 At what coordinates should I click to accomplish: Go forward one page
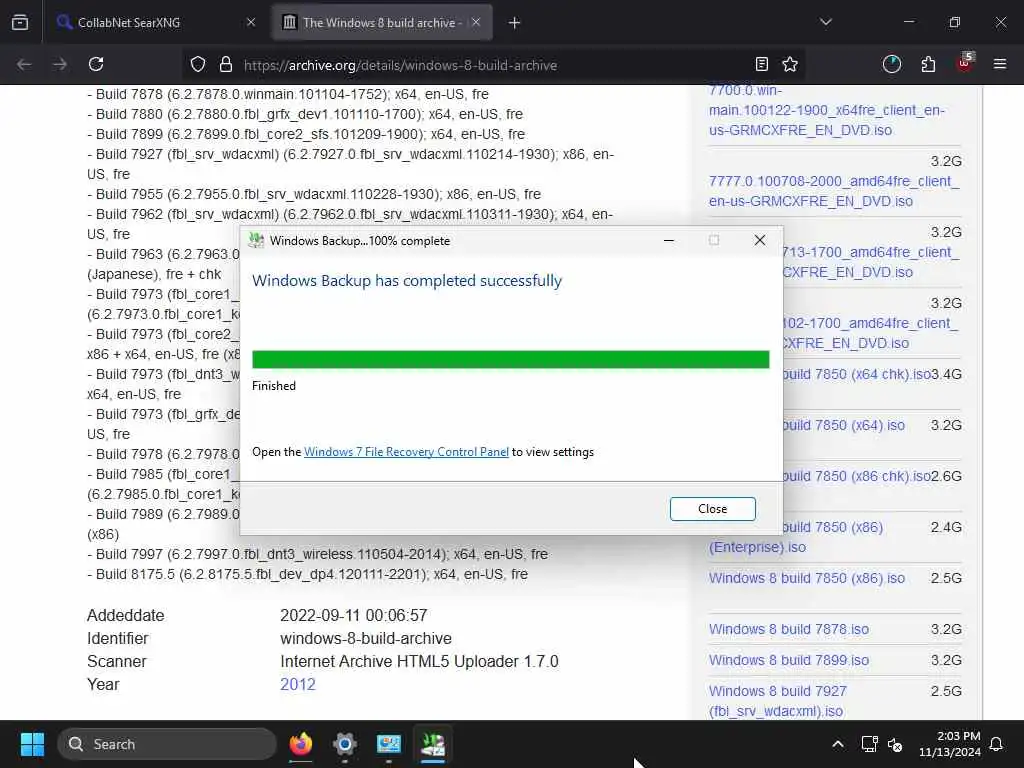pyautogui.click(x=59, y=64)
